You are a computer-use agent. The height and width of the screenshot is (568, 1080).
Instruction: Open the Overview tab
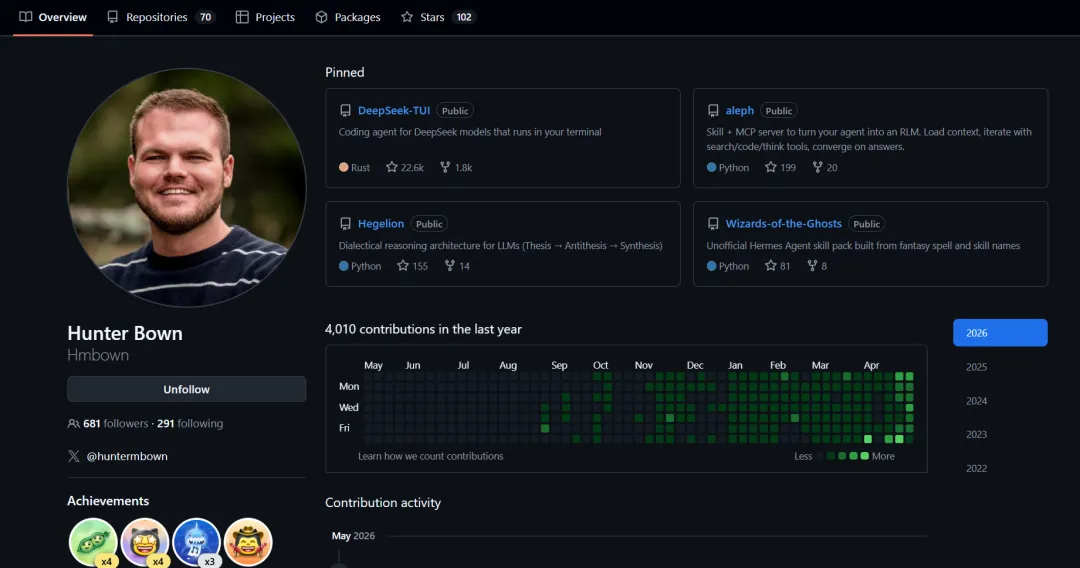[x=53, y=17]
